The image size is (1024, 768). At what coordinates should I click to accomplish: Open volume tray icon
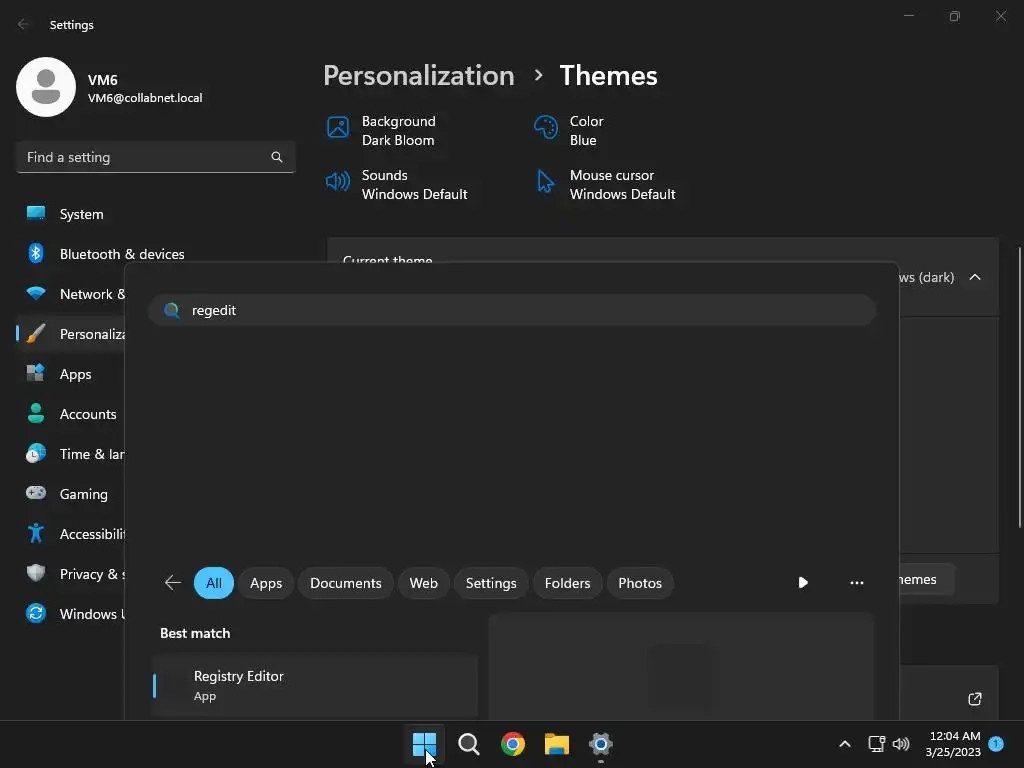tap(901, 744)
